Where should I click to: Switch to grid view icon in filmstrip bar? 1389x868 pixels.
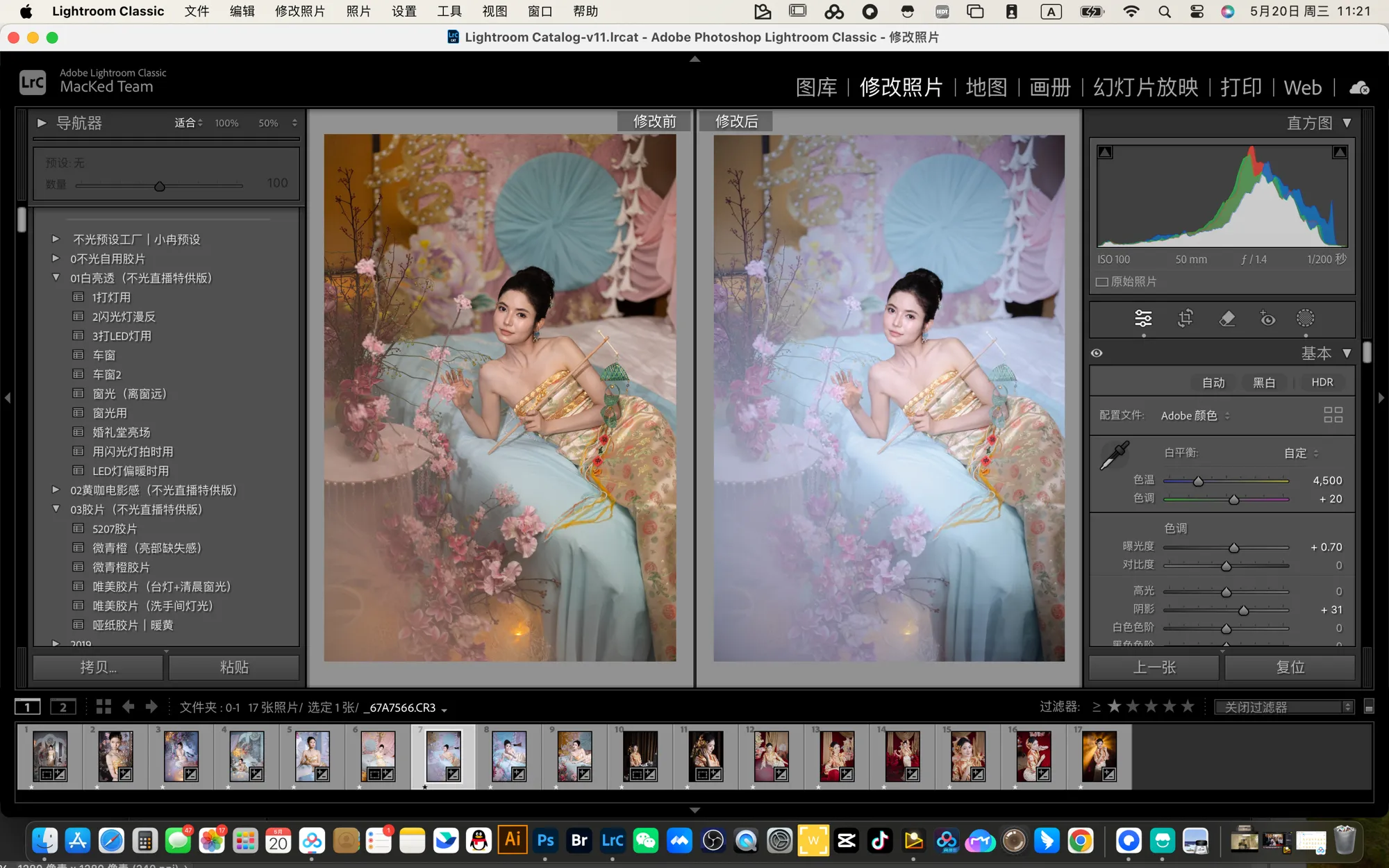click(103, 707)
